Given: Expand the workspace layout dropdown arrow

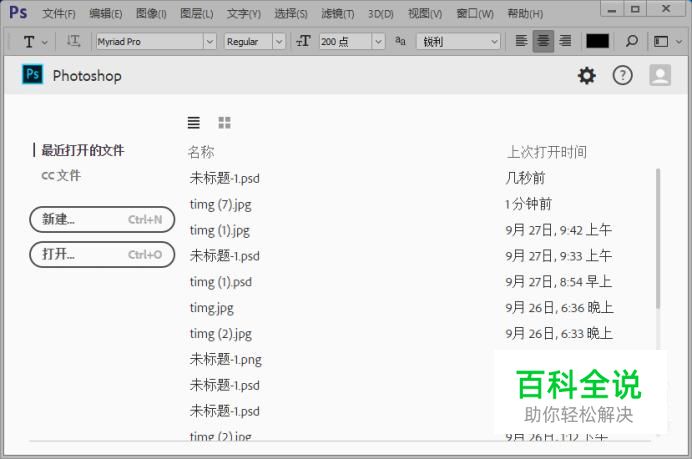Looking at the screenshot, I should pos(679,42).
